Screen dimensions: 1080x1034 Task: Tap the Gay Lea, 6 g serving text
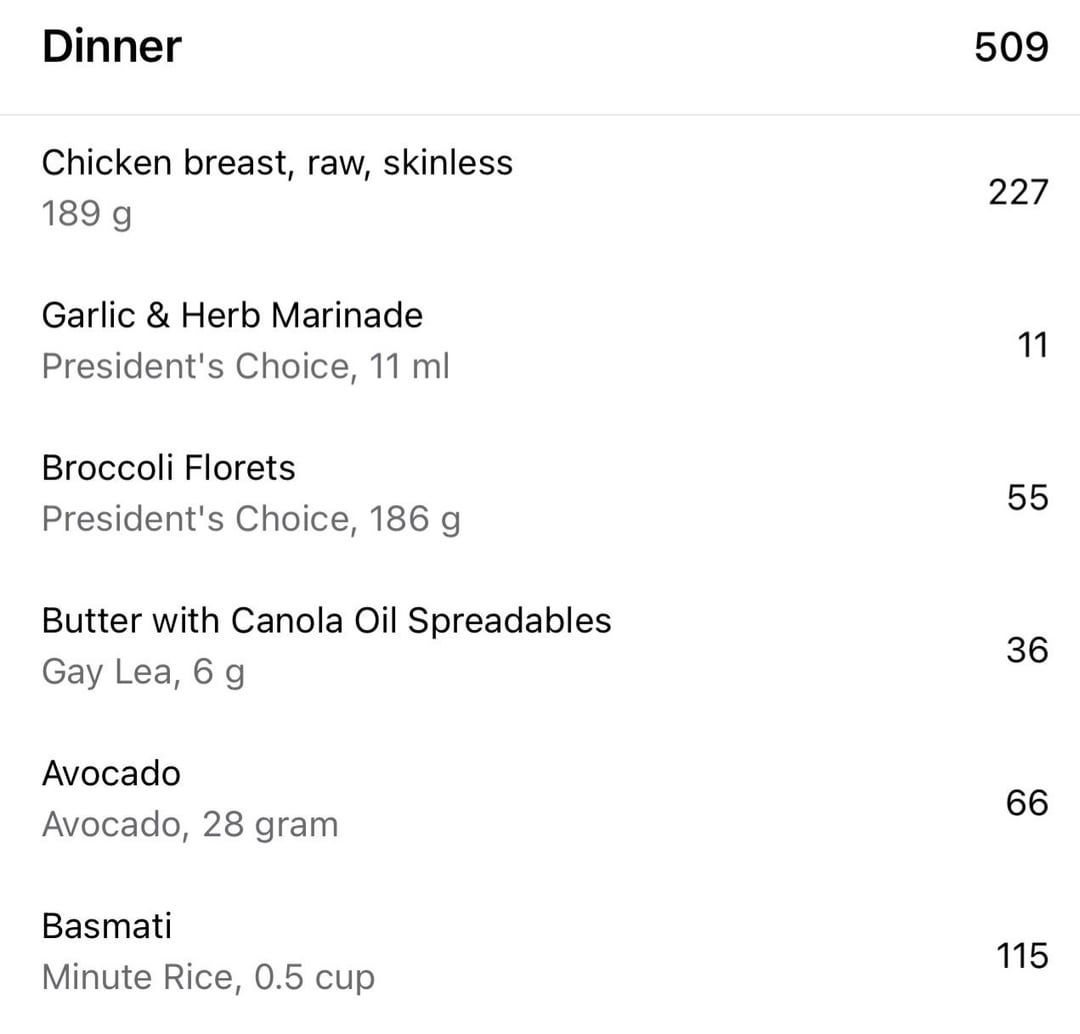pos(143,672)
